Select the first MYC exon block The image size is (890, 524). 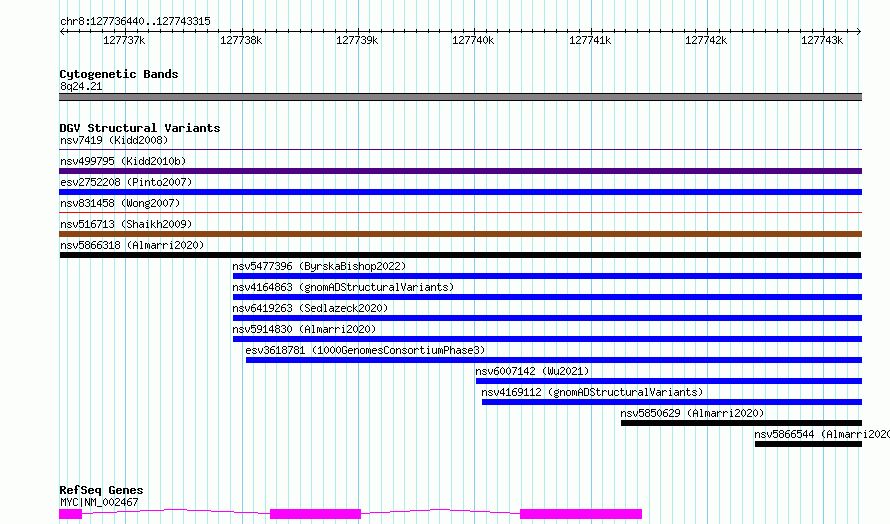point(70,514)
